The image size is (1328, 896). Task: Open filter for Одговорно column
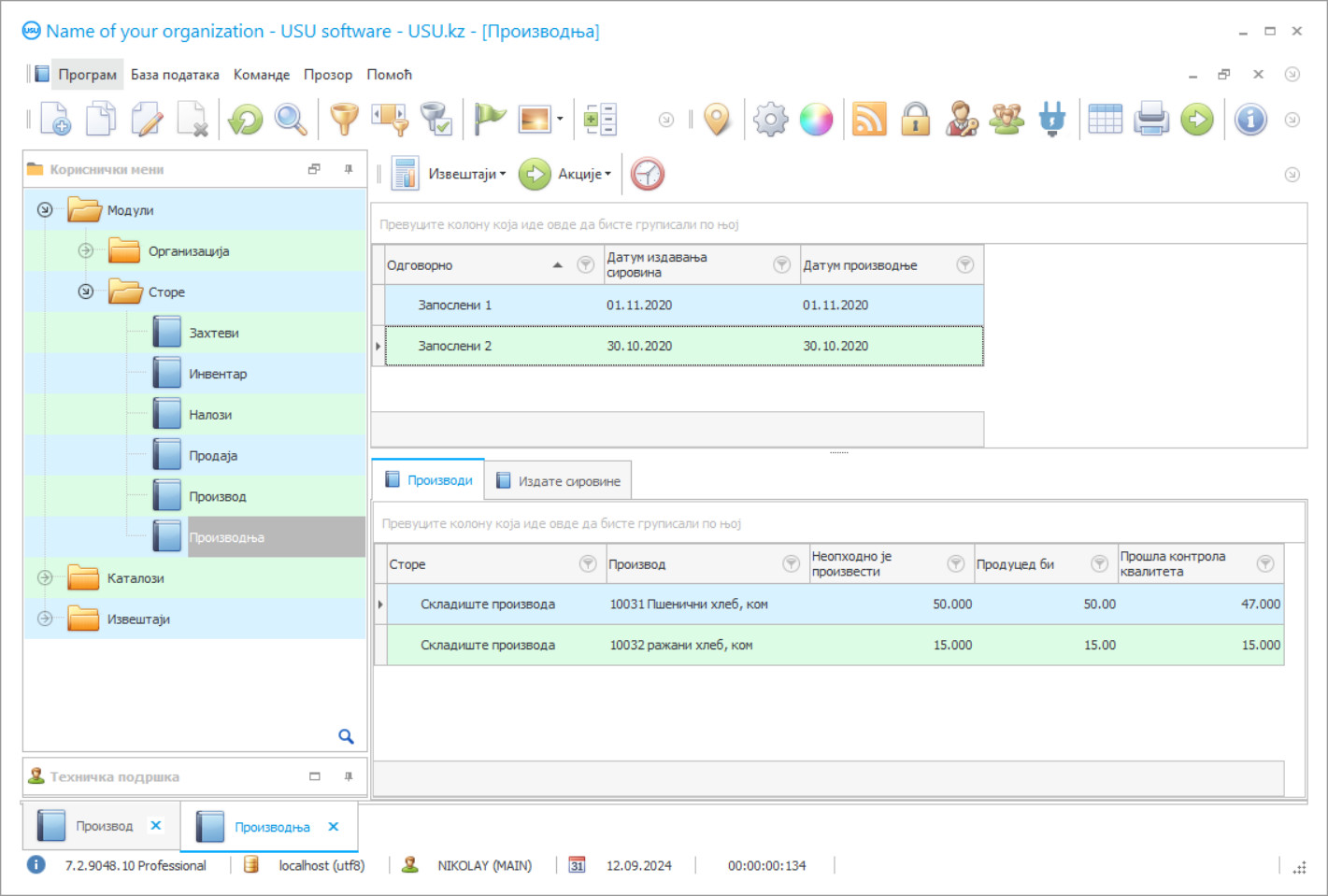[586, 264]
